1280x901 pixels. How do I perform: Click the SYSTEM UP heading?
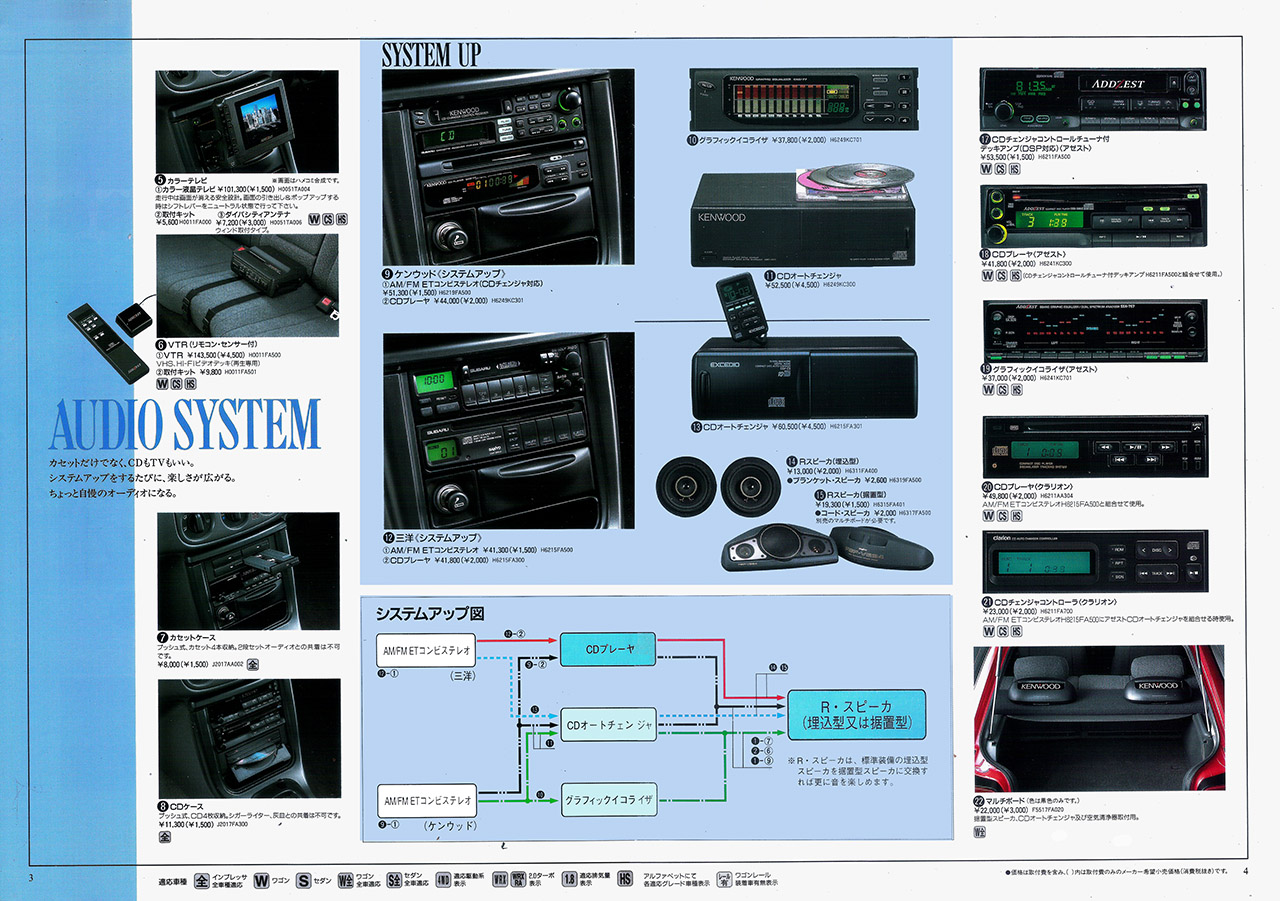pos(431,54)
